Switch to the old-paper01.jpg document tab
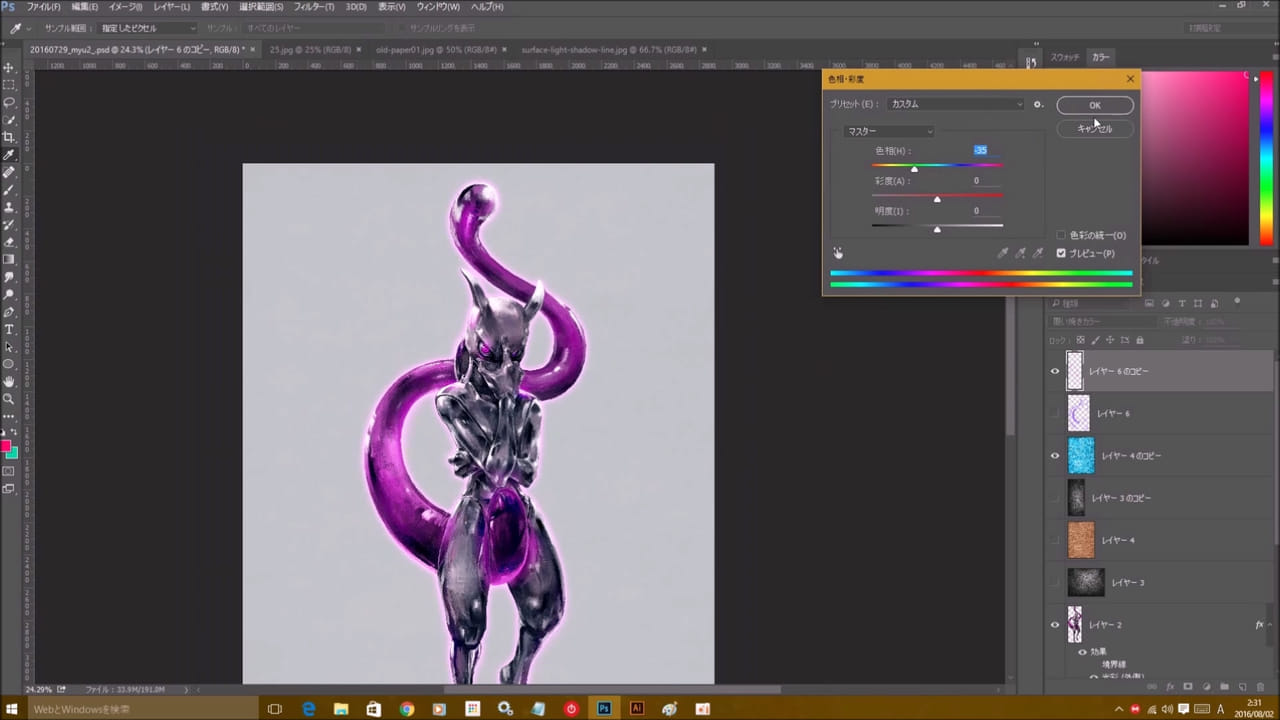Screen dimensions: 1280x720 tap(436, 49)
